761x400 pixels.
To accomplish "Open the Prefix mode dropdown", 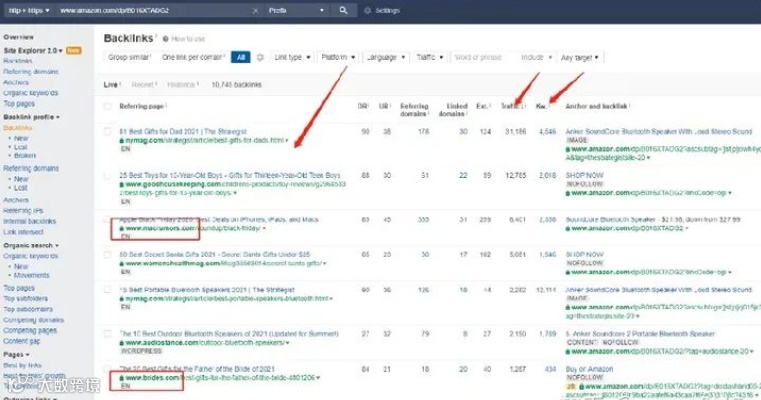I will click(296, 10).
